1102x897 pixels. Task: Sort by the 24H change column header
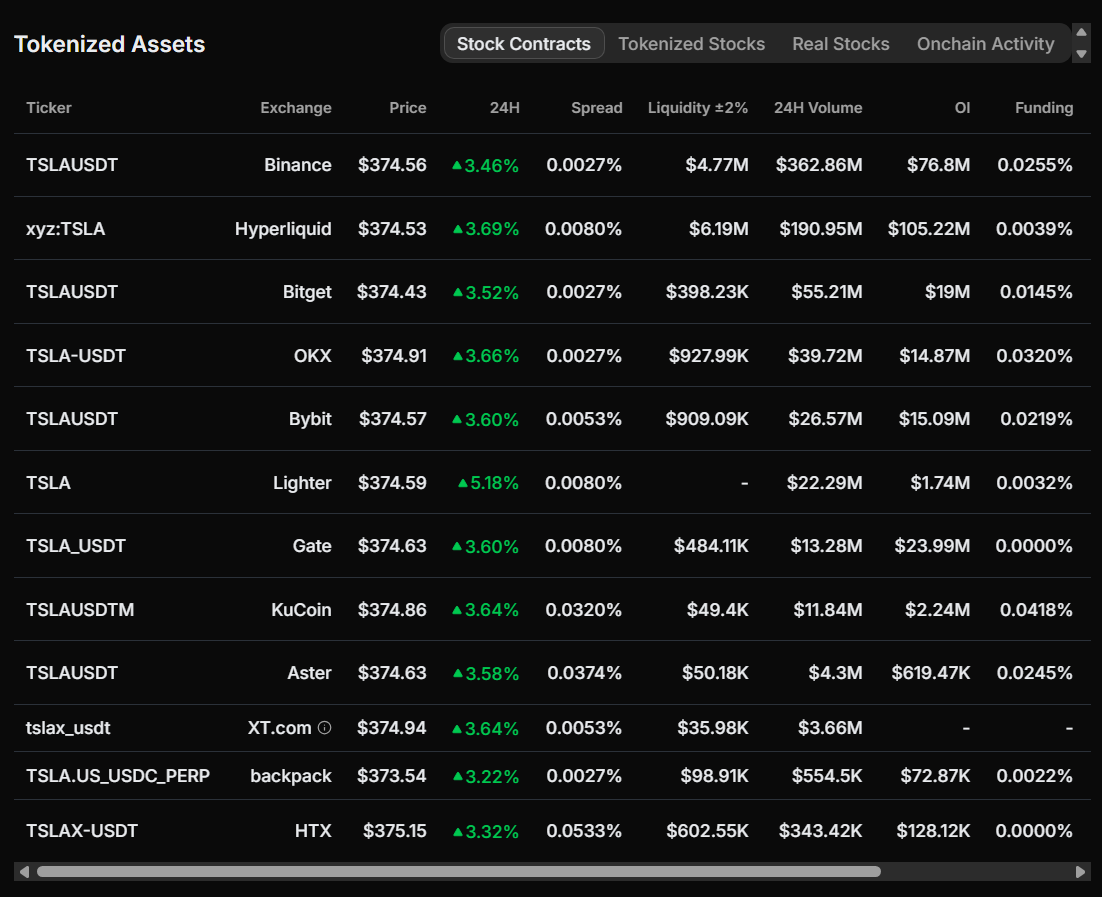(505, 108)
